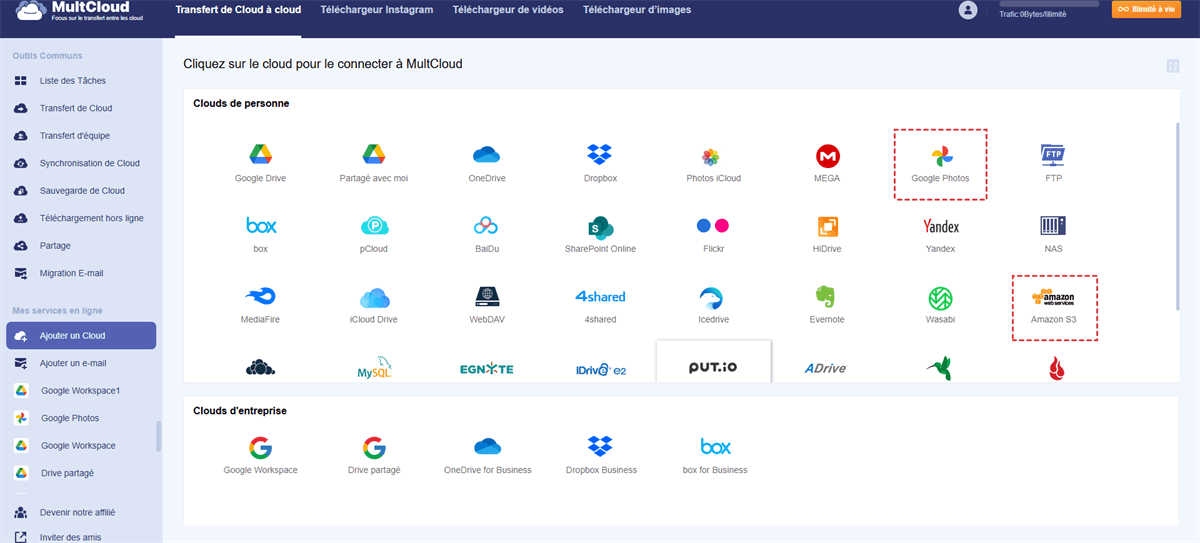This screenshot has width=1200, height=543.
Task: Toggle the grid layout view icon
Action: [1173, 66]
